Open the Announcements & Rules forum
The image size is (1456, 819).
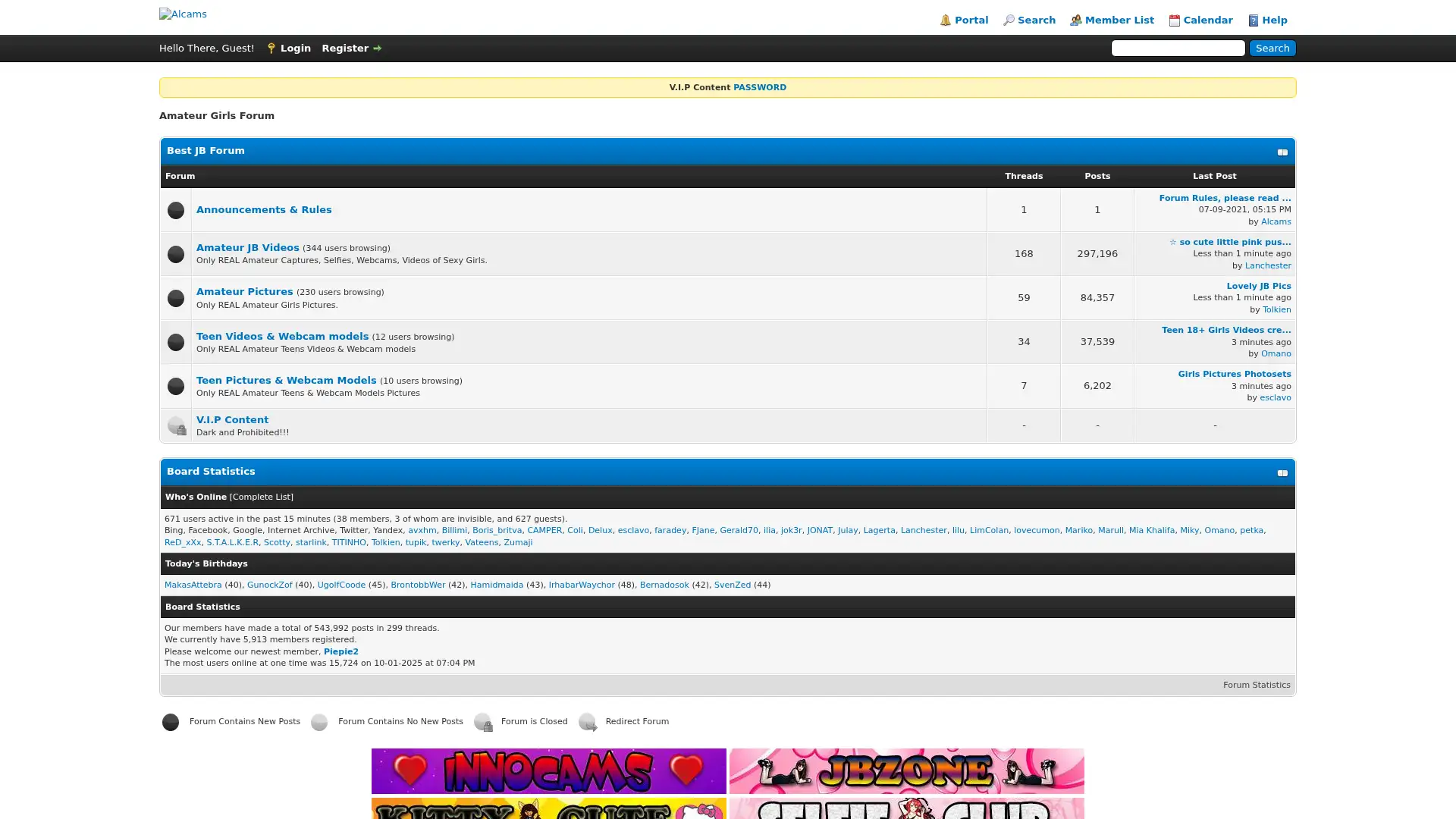coord(263,209)
